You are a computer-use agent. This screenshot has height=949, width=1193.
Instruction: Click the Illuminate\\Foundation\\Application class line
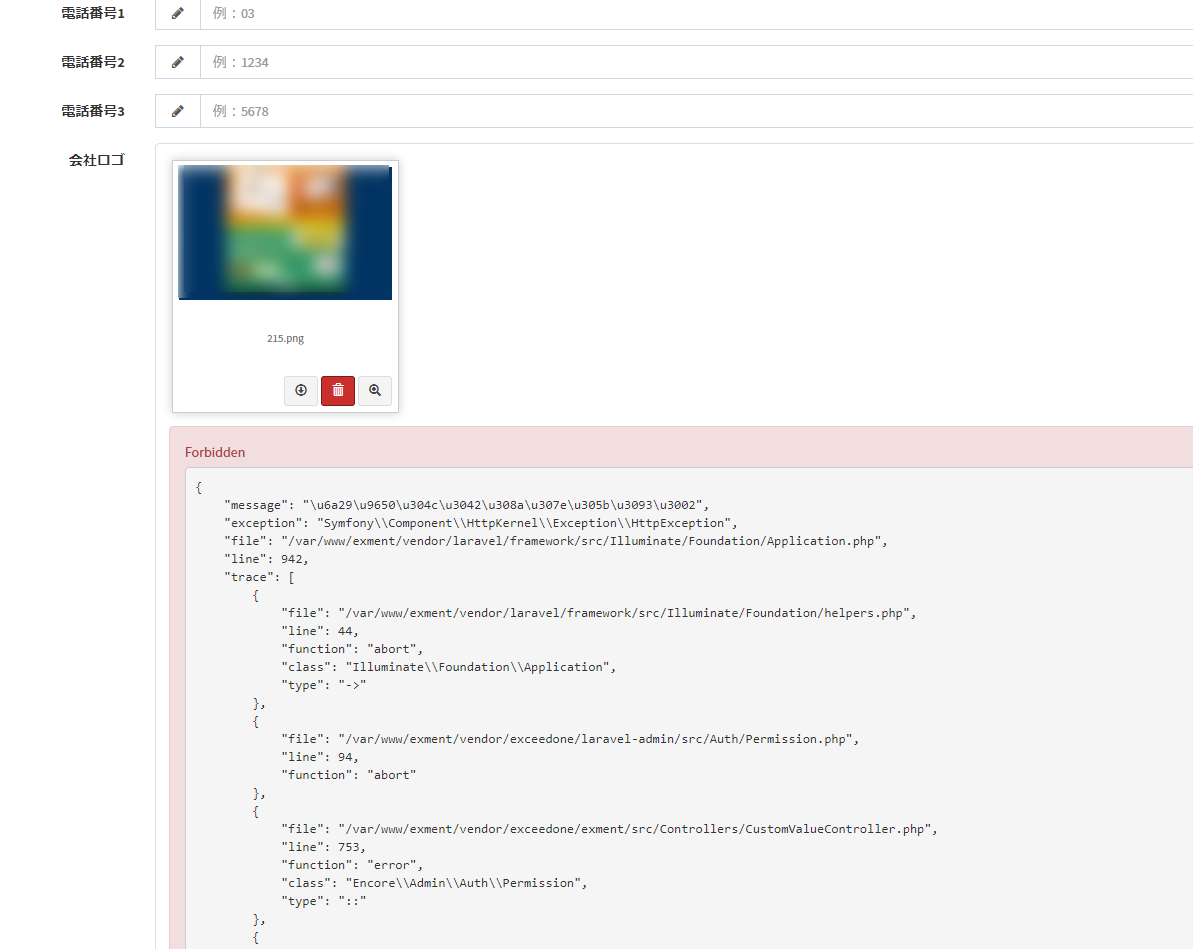click(448, 667)
